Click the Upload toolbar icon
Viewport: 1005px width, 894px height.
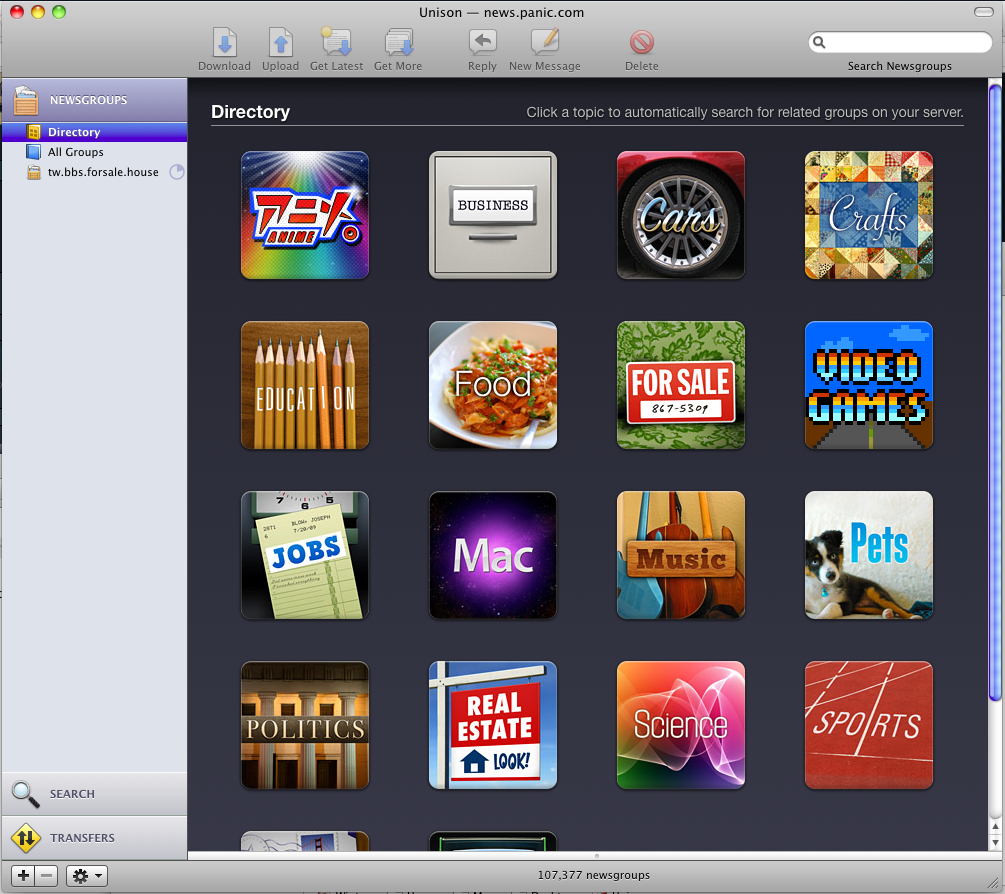point(281,42)
